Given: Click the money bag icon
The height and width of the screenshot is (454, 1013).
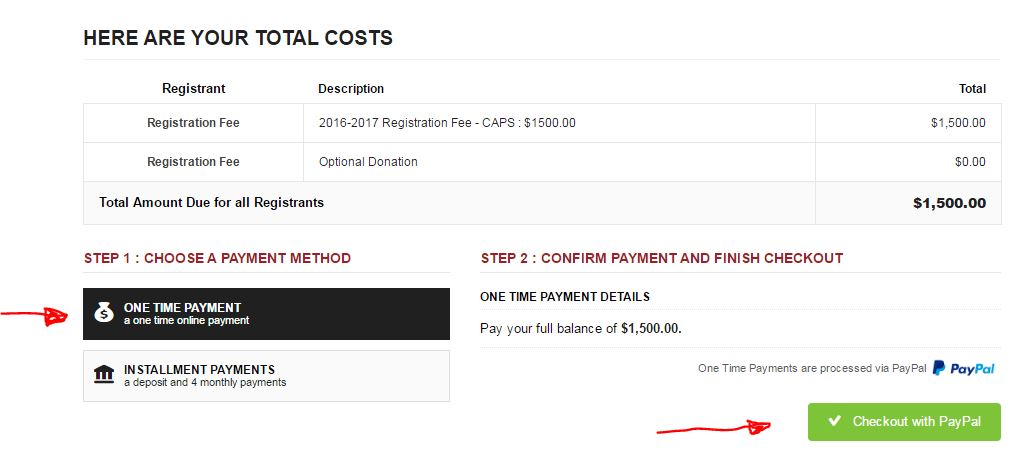Looking at the screenshot, I should (x=104, y=313).
